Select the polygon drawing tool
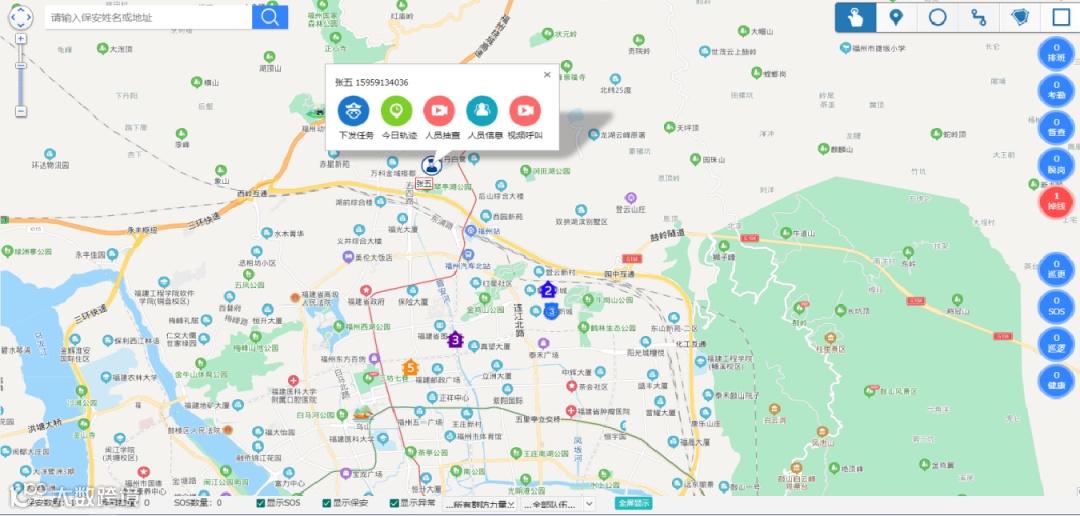 coord(1019,17)
